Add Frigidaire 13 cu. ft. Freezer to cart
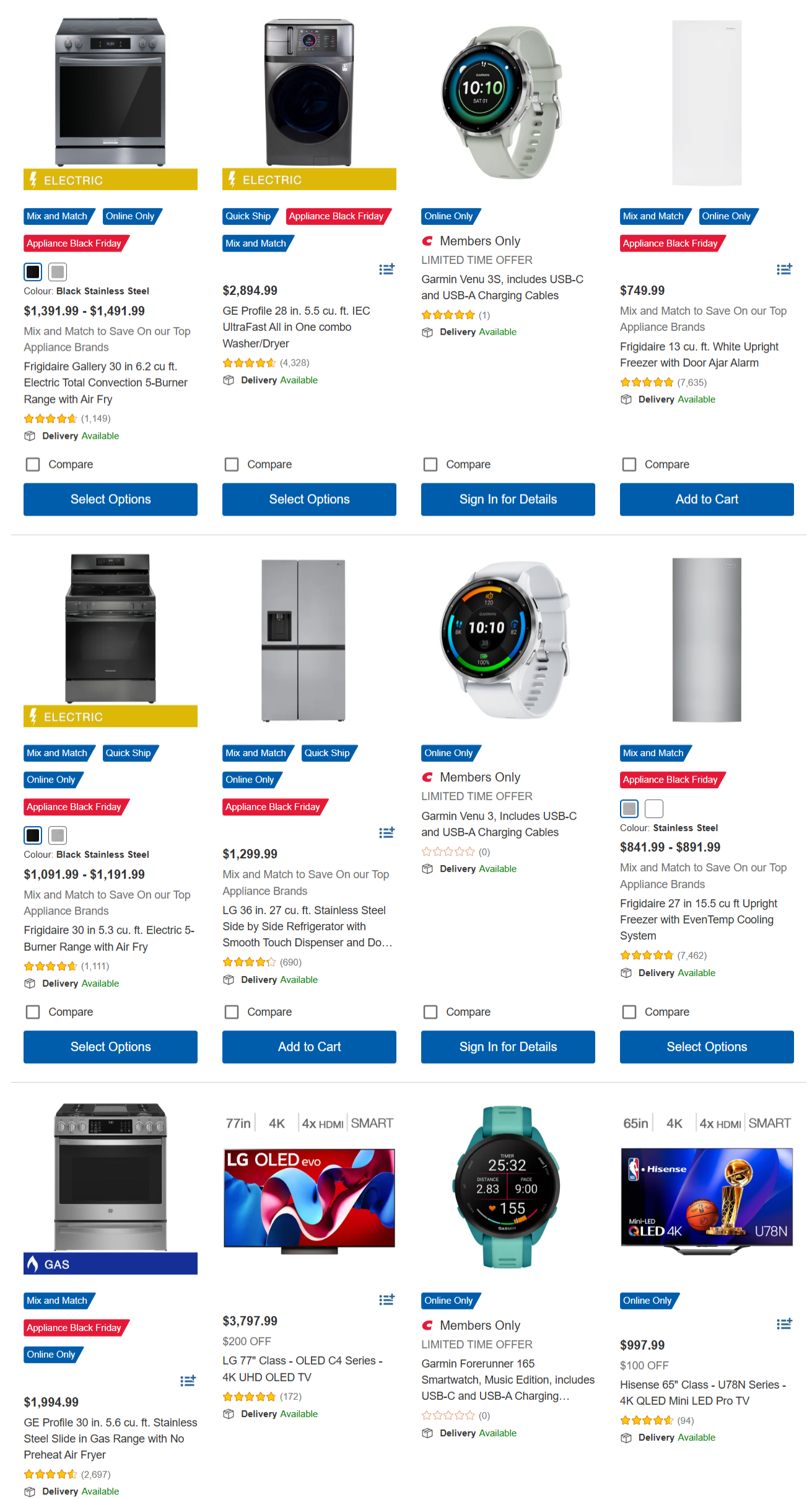812x1499 pixels. (707, 499)
